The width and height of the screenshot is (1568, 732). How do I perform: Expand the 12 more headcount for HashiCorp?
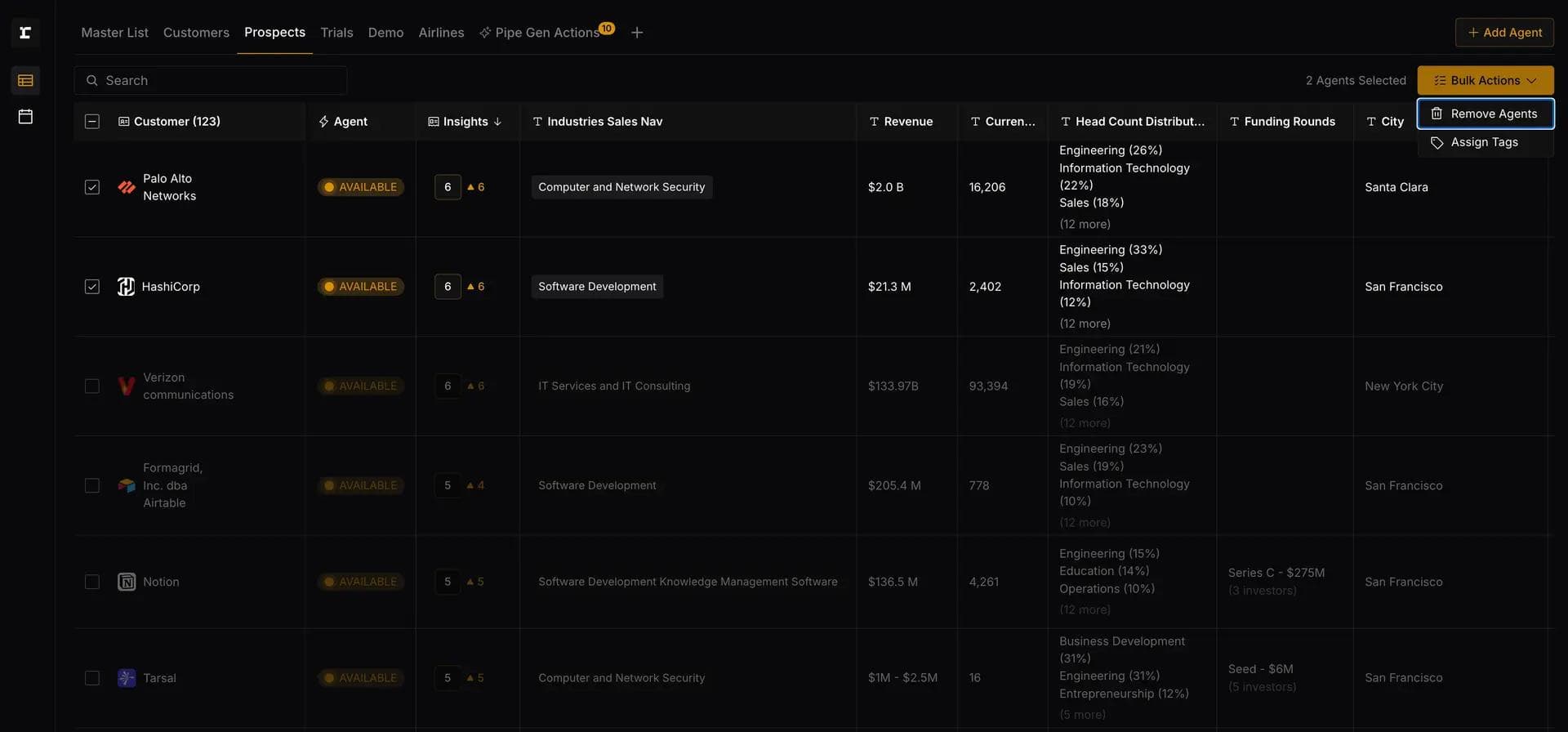1085,324
